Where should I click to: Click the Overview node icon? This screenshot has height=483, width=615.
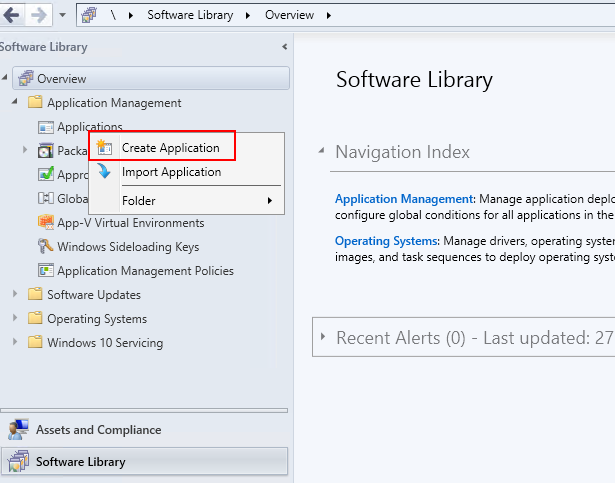coord(26,78)
